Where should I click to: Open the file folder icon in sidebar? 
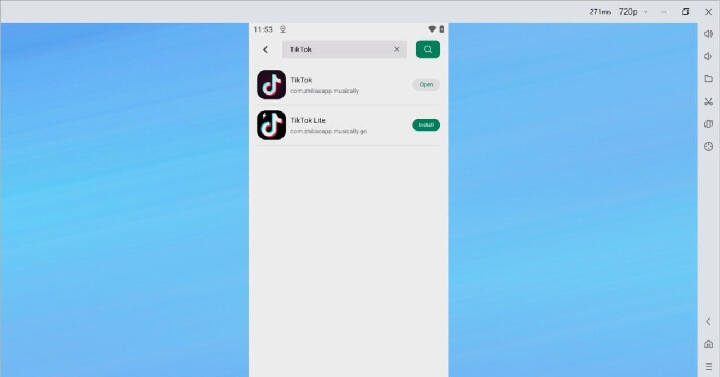point(709,79)
